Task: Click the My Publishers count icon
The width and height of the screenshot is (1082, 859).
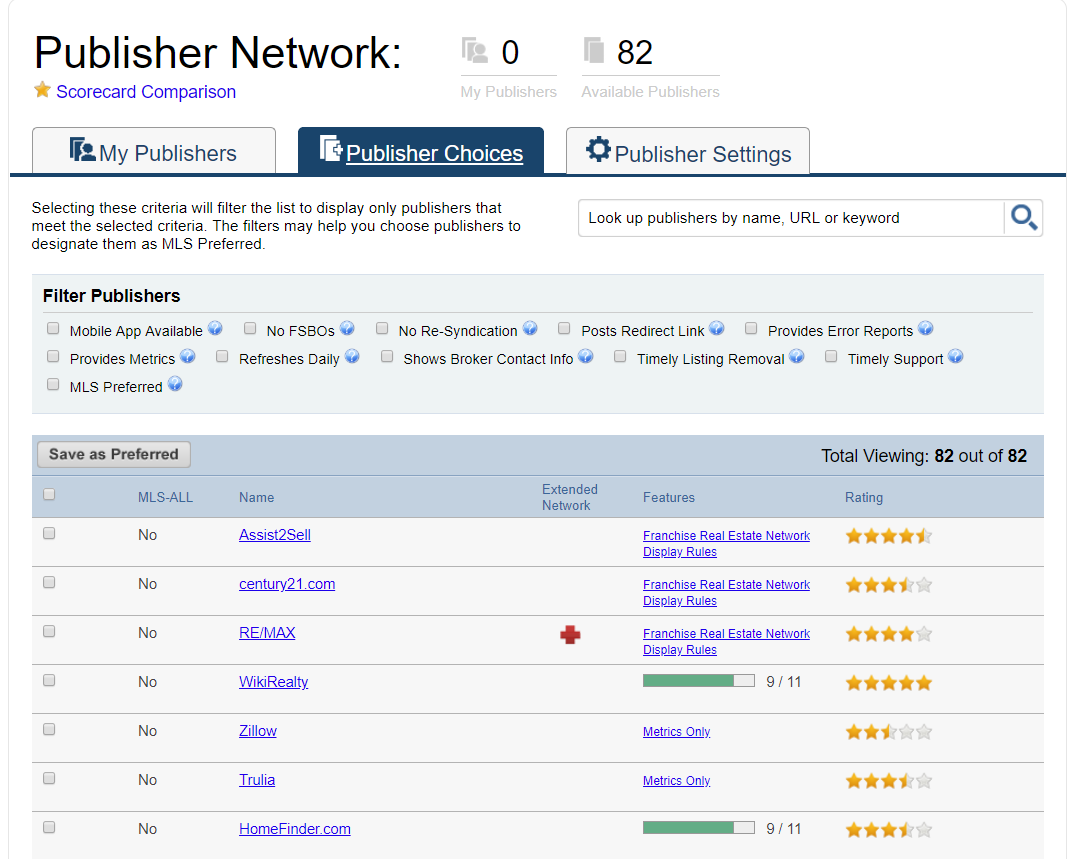Action: (x=475, y=52)
